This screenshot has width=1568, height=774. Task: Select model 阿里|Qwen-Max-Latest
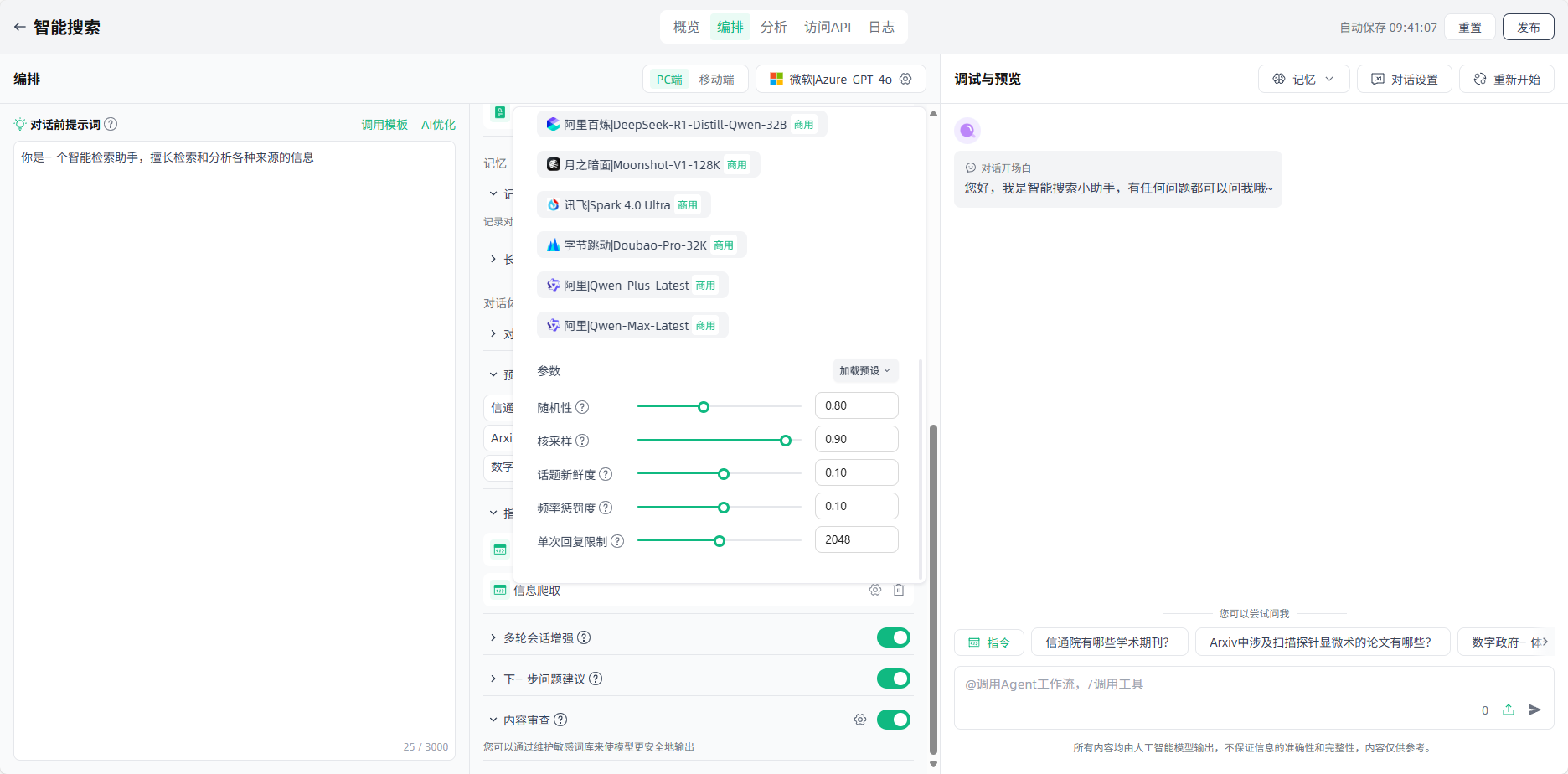pos(632,325)
